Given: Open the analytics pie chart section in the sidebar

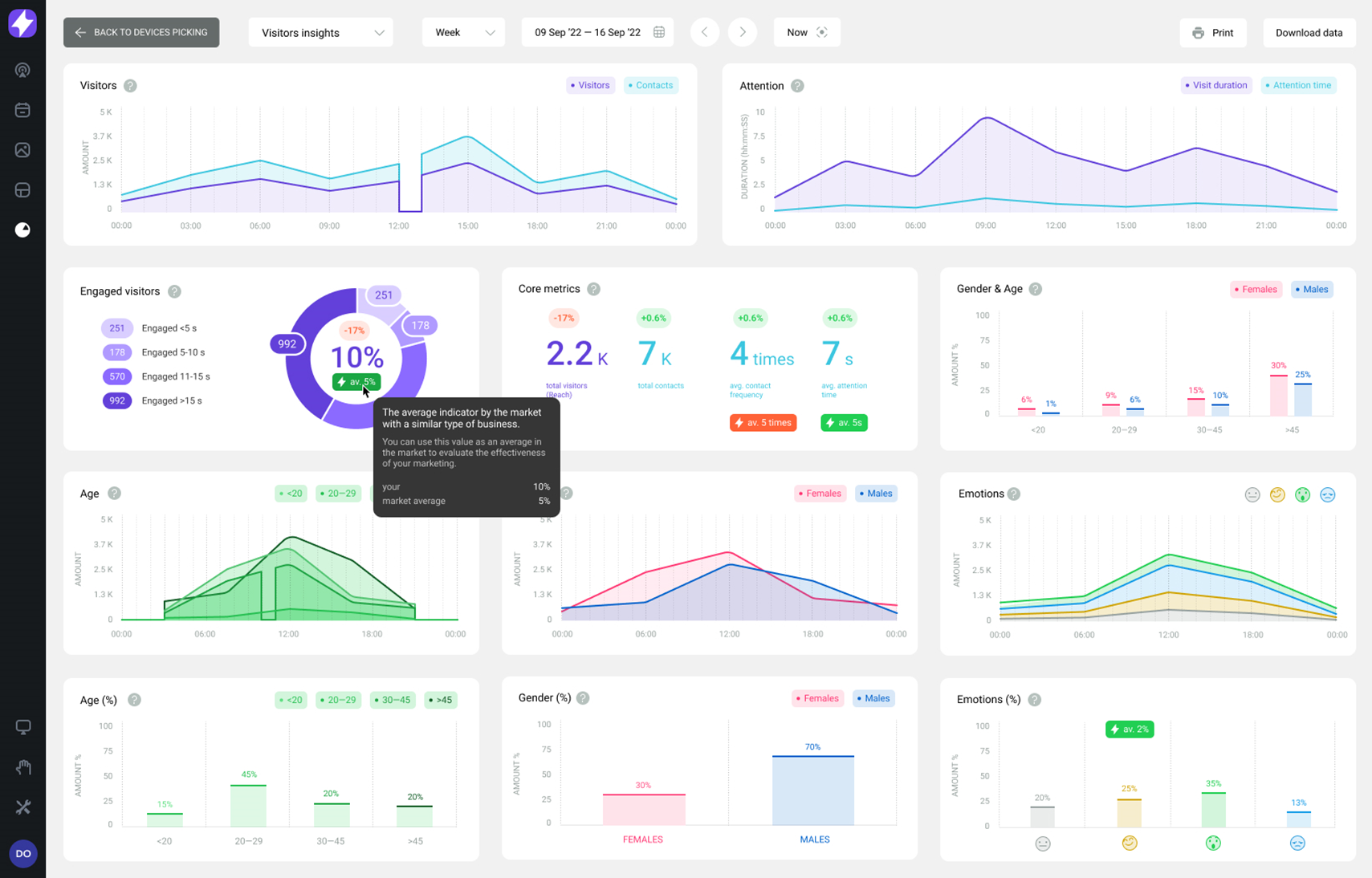Looking at the screenshot, I should click(x=22, y=230).
